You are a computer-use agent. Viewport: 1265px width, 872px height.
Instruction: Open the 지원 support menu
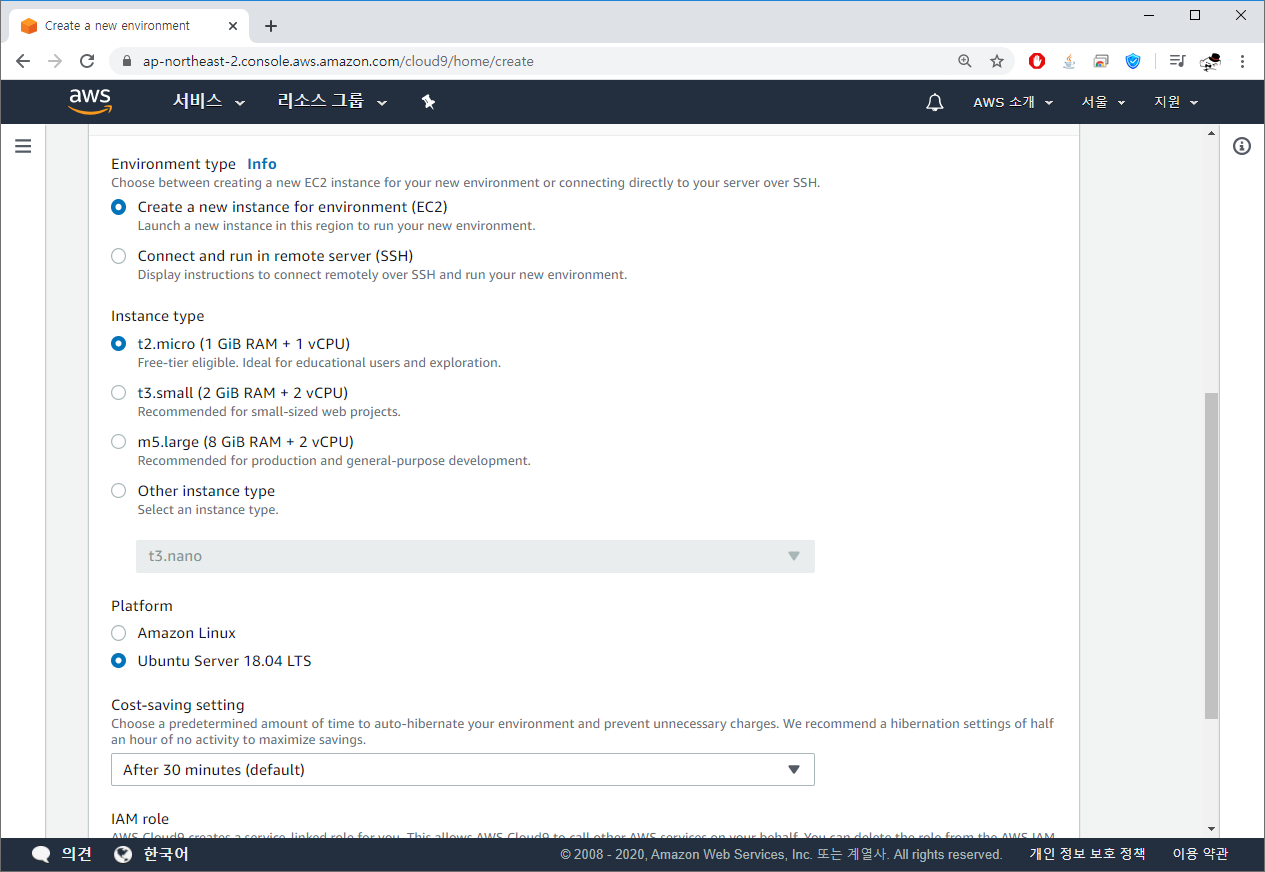coord(1175,102)
